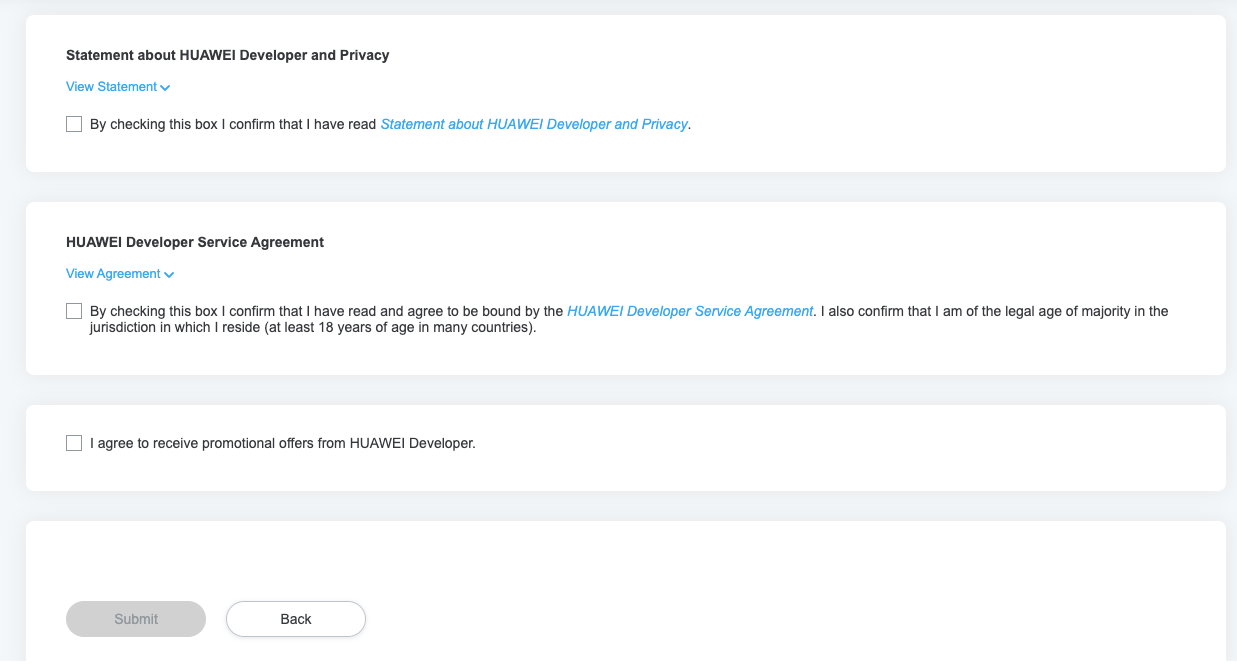Select the heading 'HUAWEI Developer Service Agreement'
This screenshot has height=664, width=1237.
click(195, 242)
